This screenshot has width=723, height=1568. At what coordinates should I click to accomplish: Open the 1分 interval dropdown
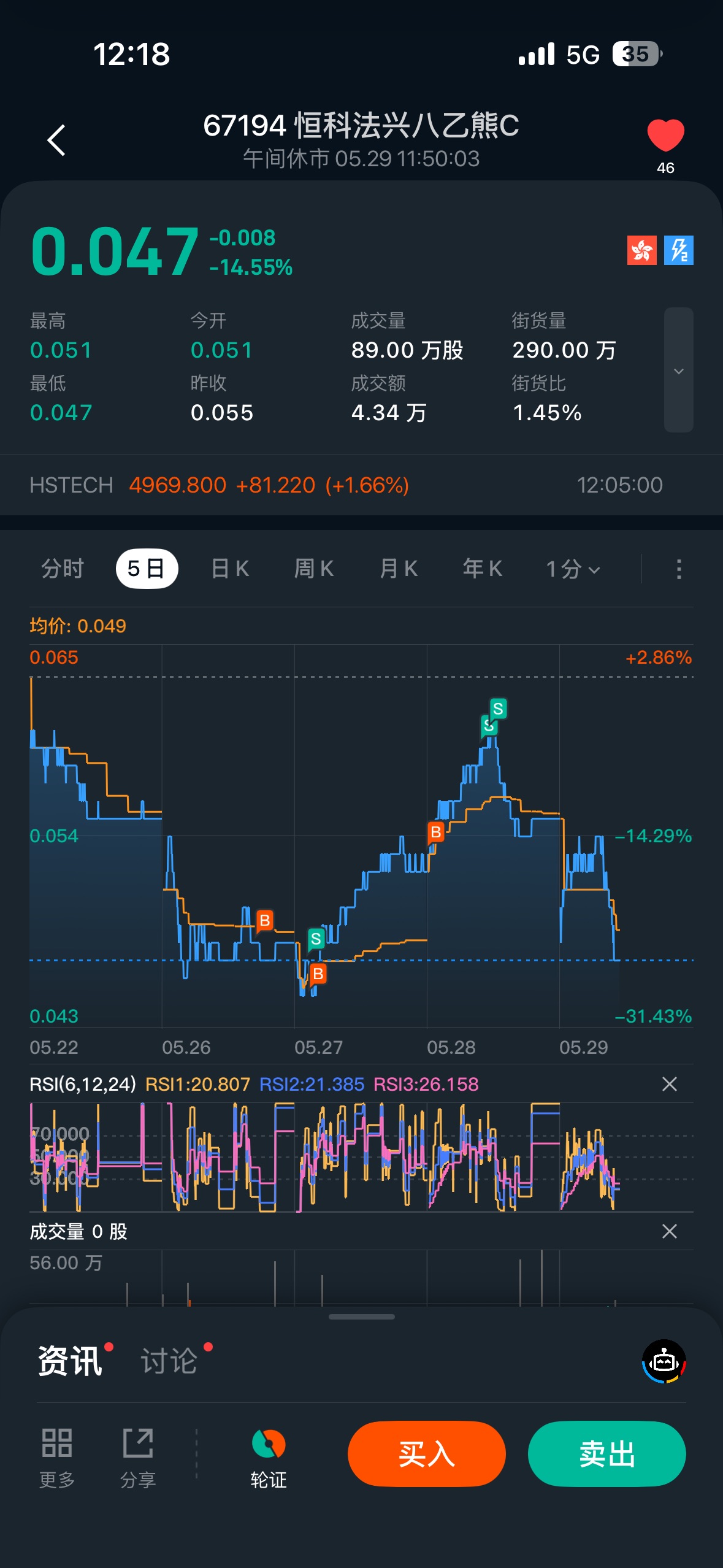tap(573, 569)
